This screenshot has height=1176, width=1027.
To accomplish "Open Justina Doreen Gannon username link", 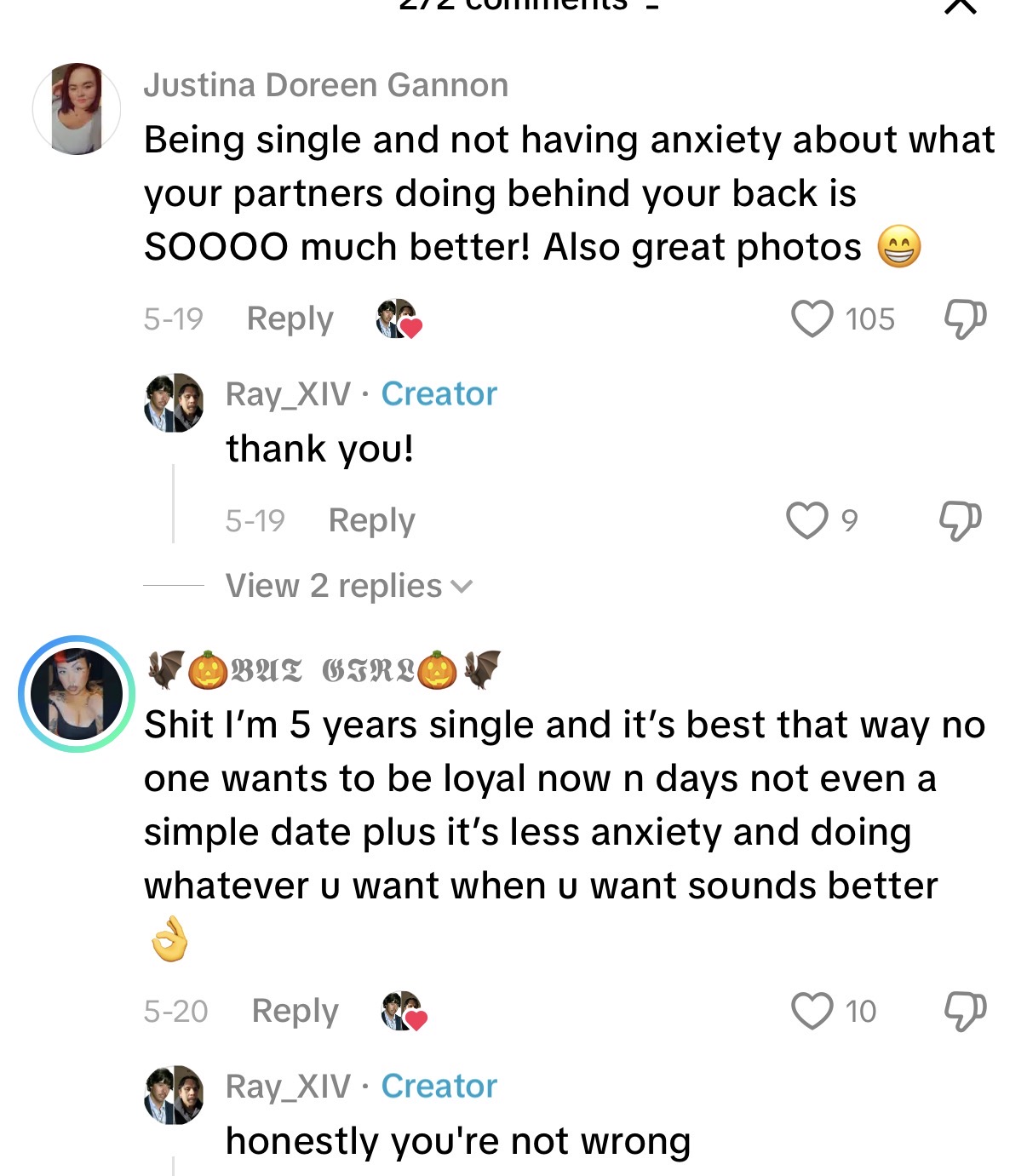I will click(x=325, y=85).
